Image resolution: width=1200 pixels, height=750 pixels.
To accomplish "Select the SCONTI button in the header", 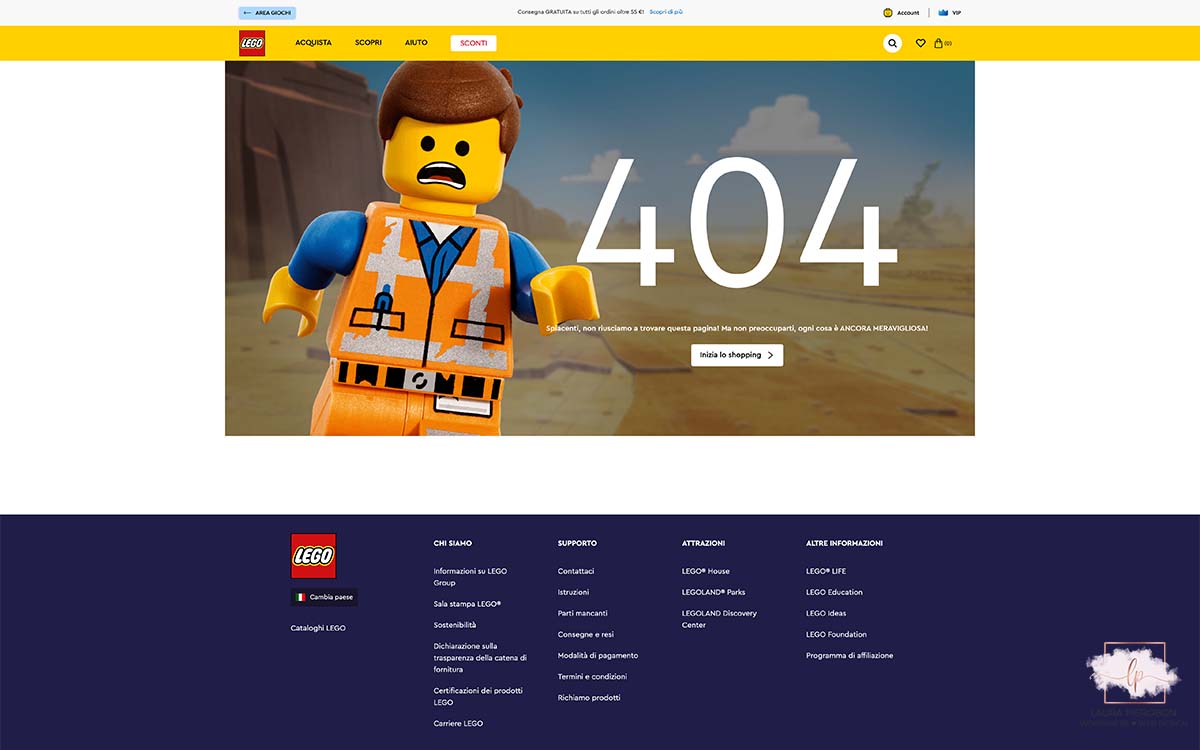I will [x=473, y=43].
